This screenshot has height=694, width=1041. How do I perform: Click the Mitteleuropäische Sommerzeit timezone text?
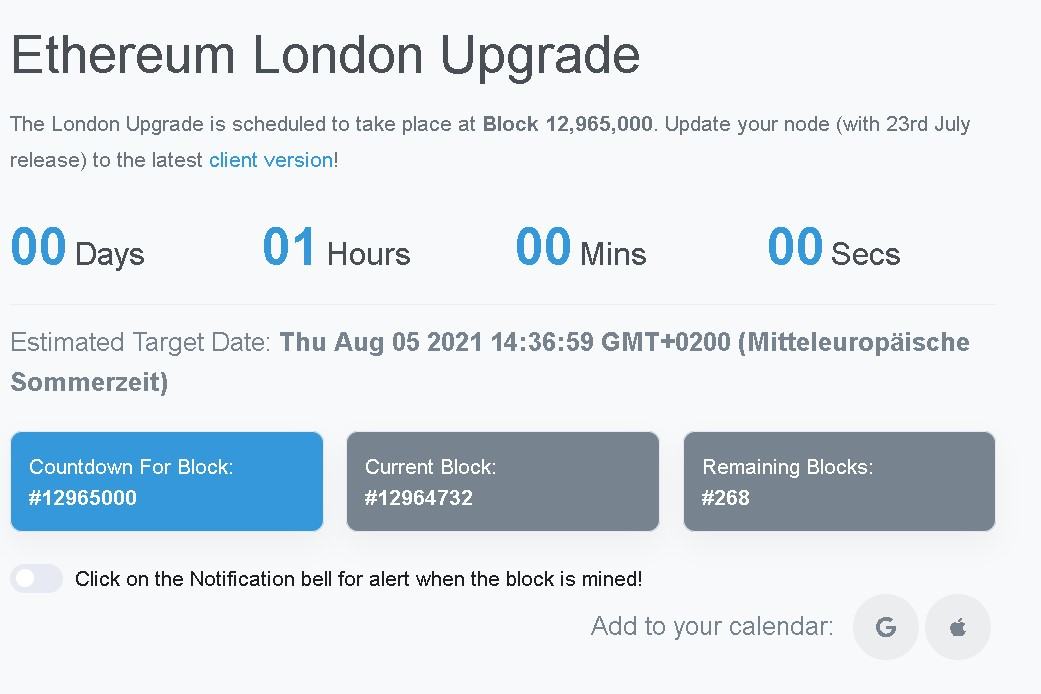pyautogui.click(x=490, y=362)
